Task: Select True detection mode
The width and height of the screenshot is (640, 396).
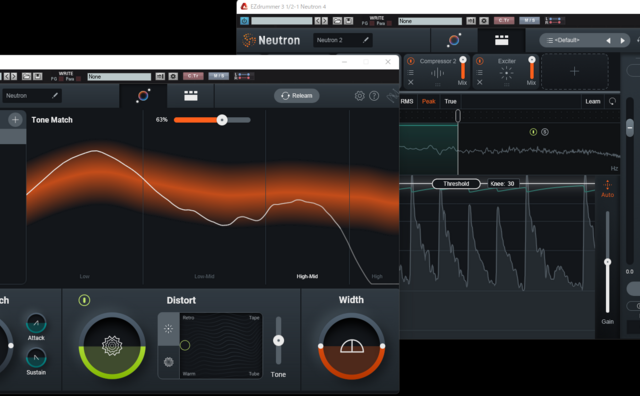Action: coord(451,101)
